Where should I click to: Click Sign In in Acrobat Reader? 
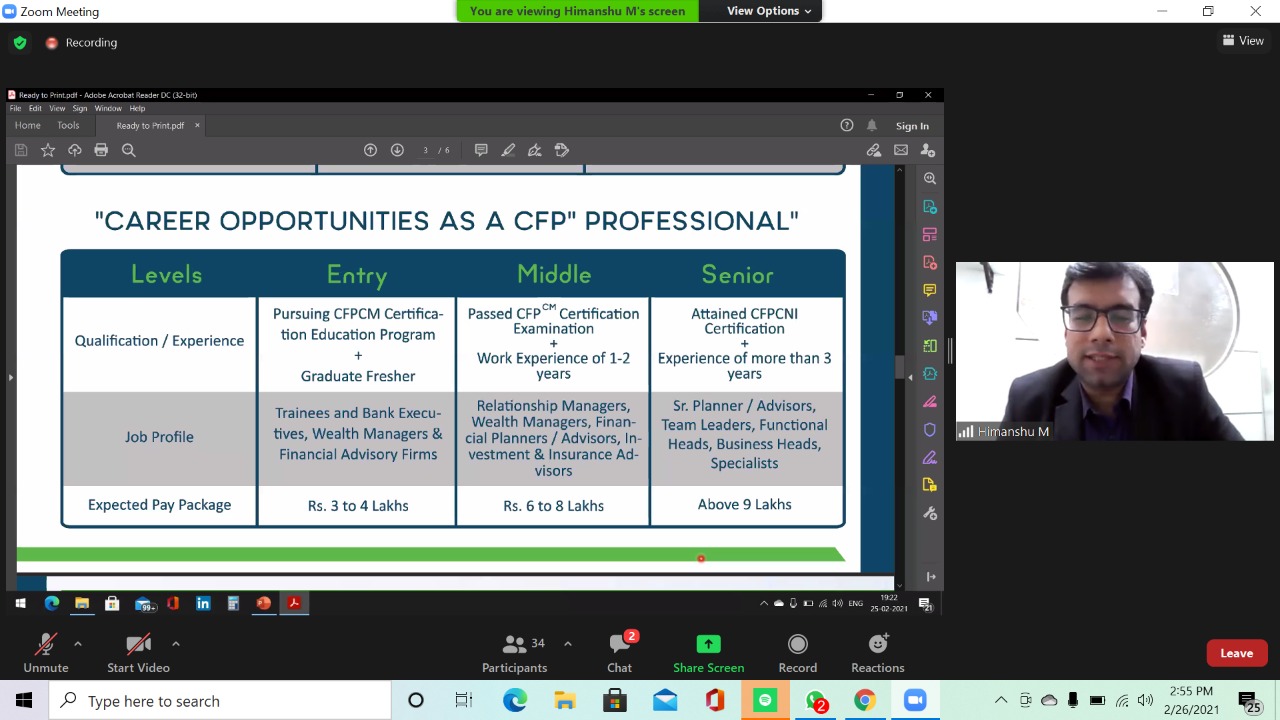911,125
